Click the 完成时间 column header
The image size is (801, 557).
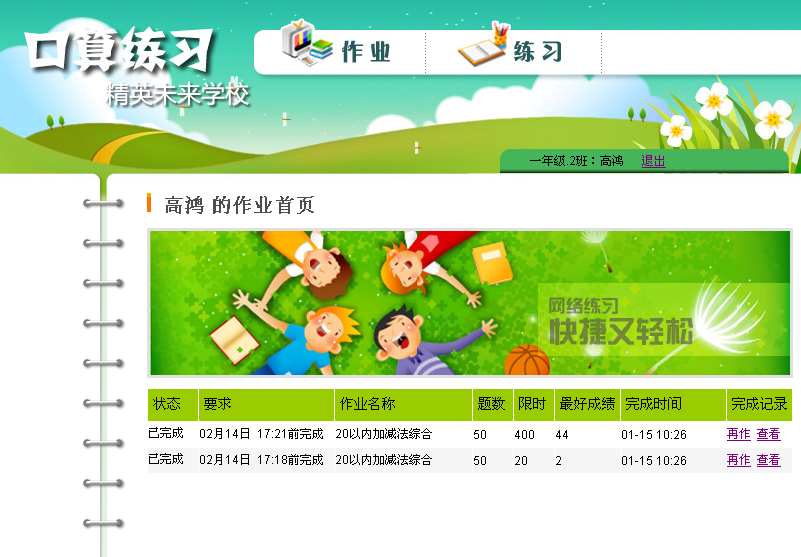pyautogui.click(x=654, y=405)
